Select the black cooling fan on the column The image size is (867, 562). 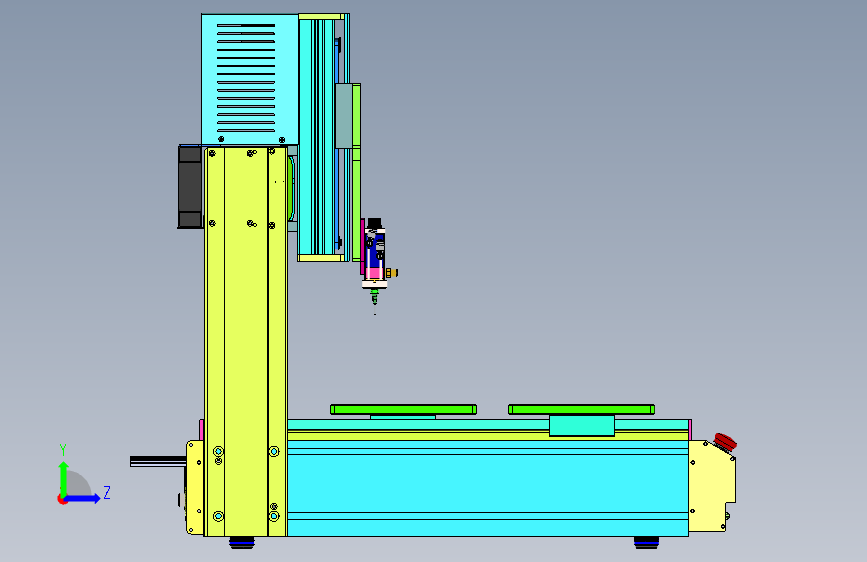[190, 187]
